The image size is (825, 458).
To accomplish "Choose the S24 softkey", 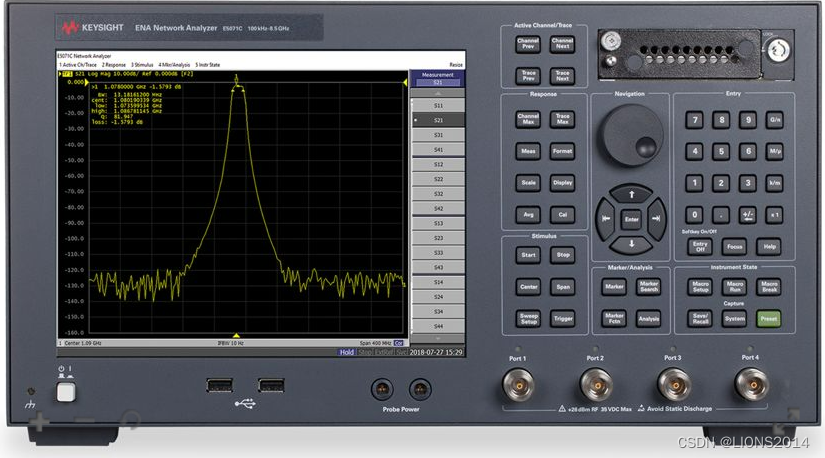I will [x=438, y=297].
